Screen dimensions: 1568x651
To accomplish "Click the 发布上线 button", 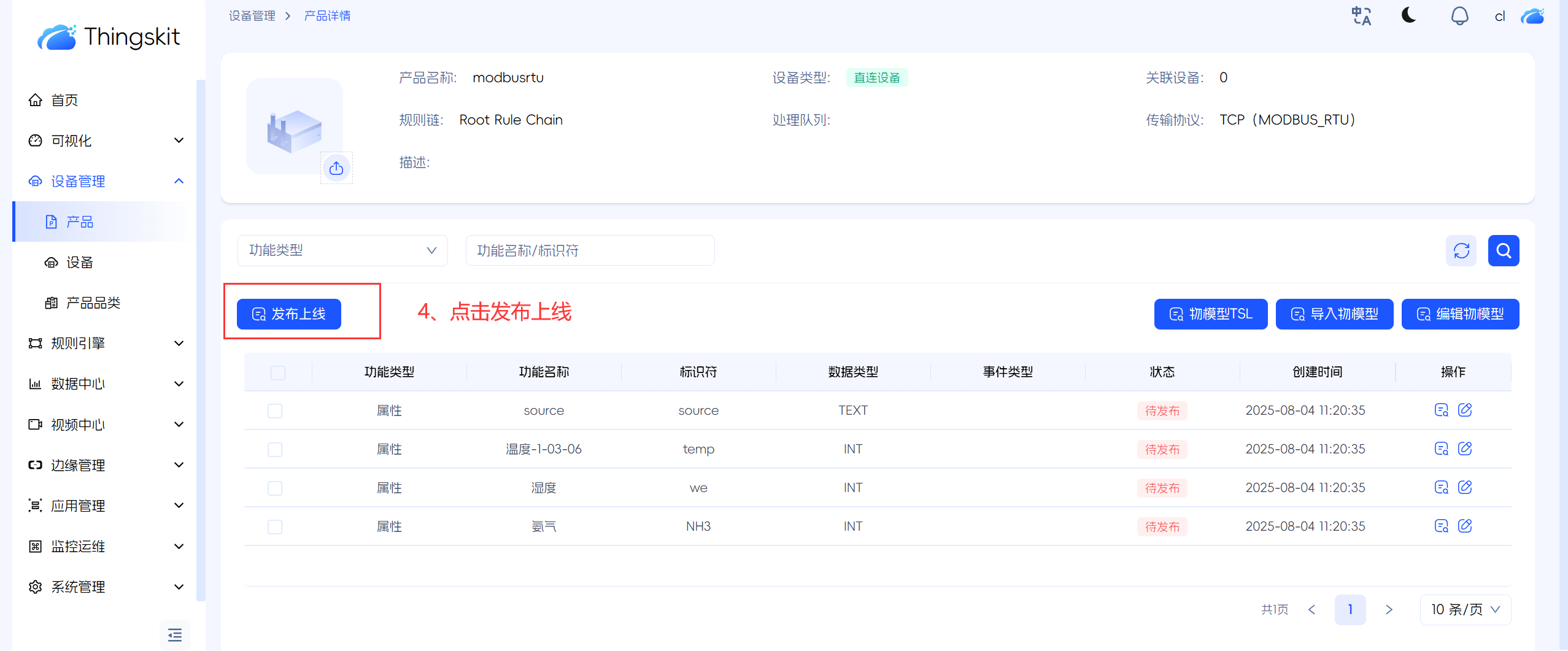I will tap(289, 314).
